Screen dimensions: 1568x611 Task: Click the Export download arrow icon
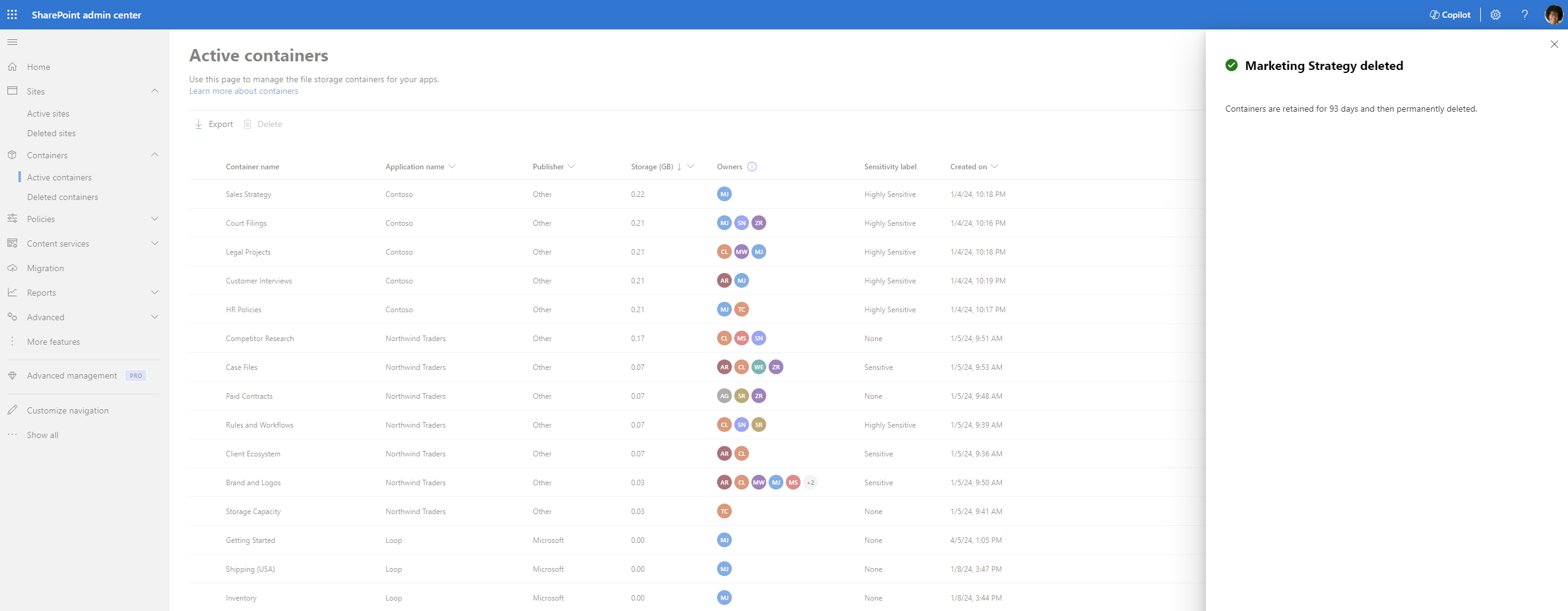click(198, 124)
